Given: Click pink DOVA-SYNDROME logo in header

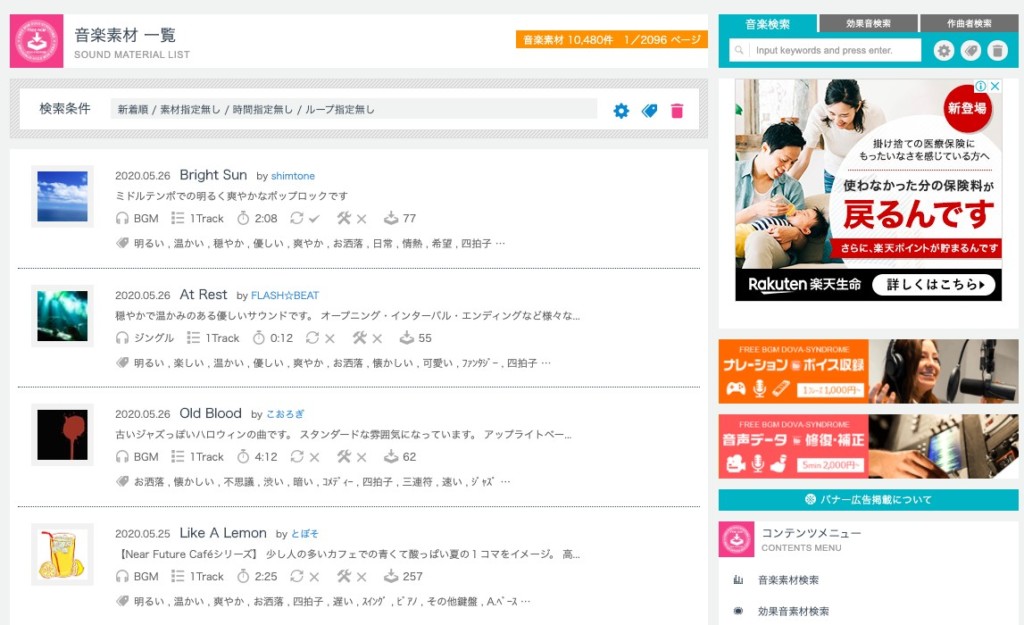Looking at the screenshot, I should (37, 41).
